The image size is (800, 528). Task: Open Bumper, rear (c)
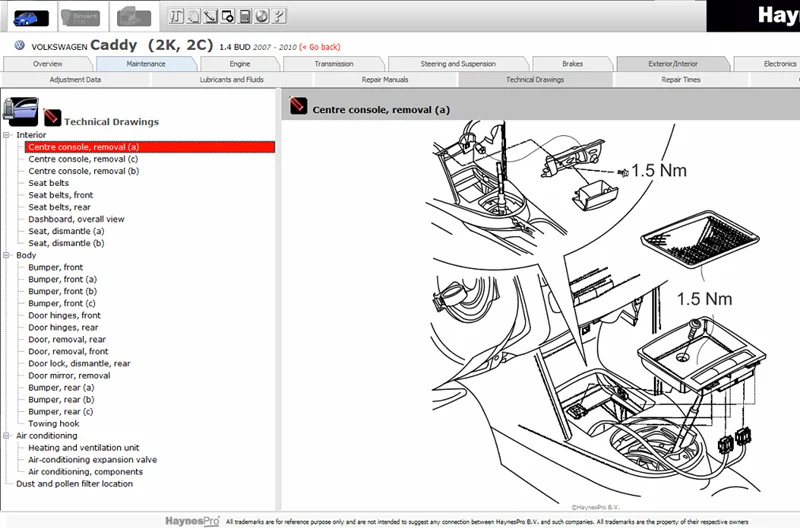[61, 412]
